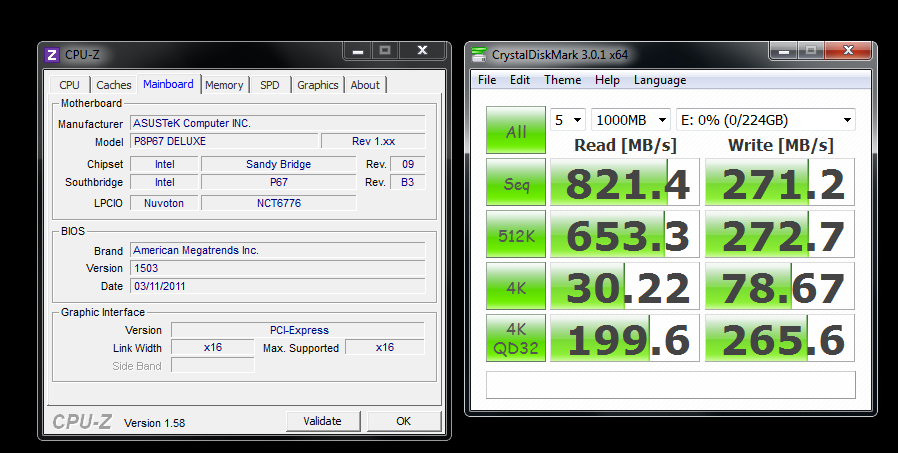898x453 pixels.
Task: Open the Memory tab
Action: tap(224, 85)
